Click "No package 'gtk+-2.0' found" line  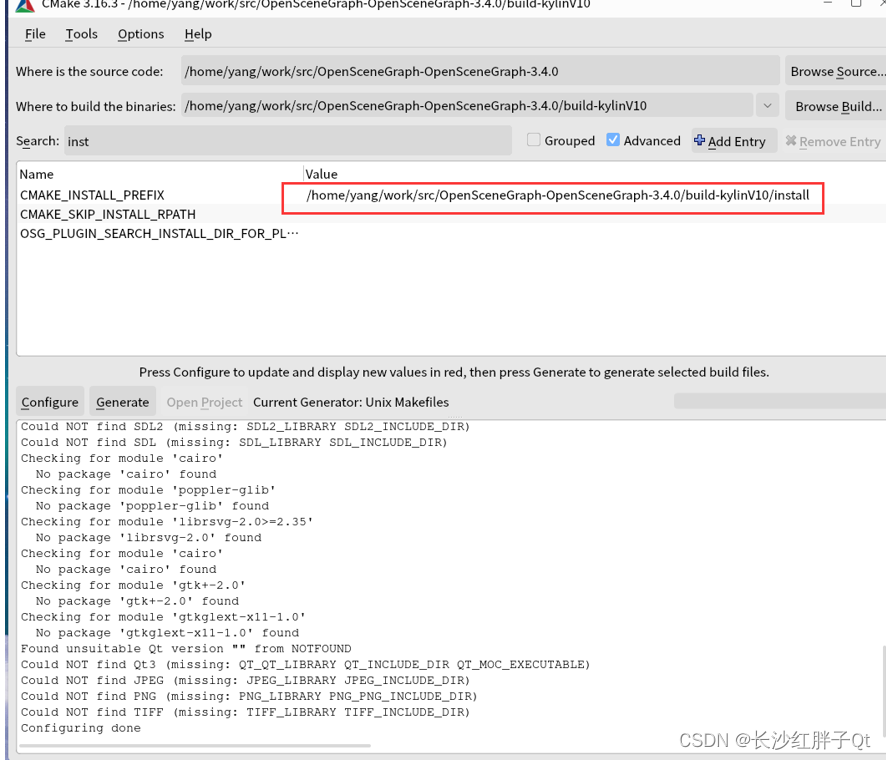(137, 601)
